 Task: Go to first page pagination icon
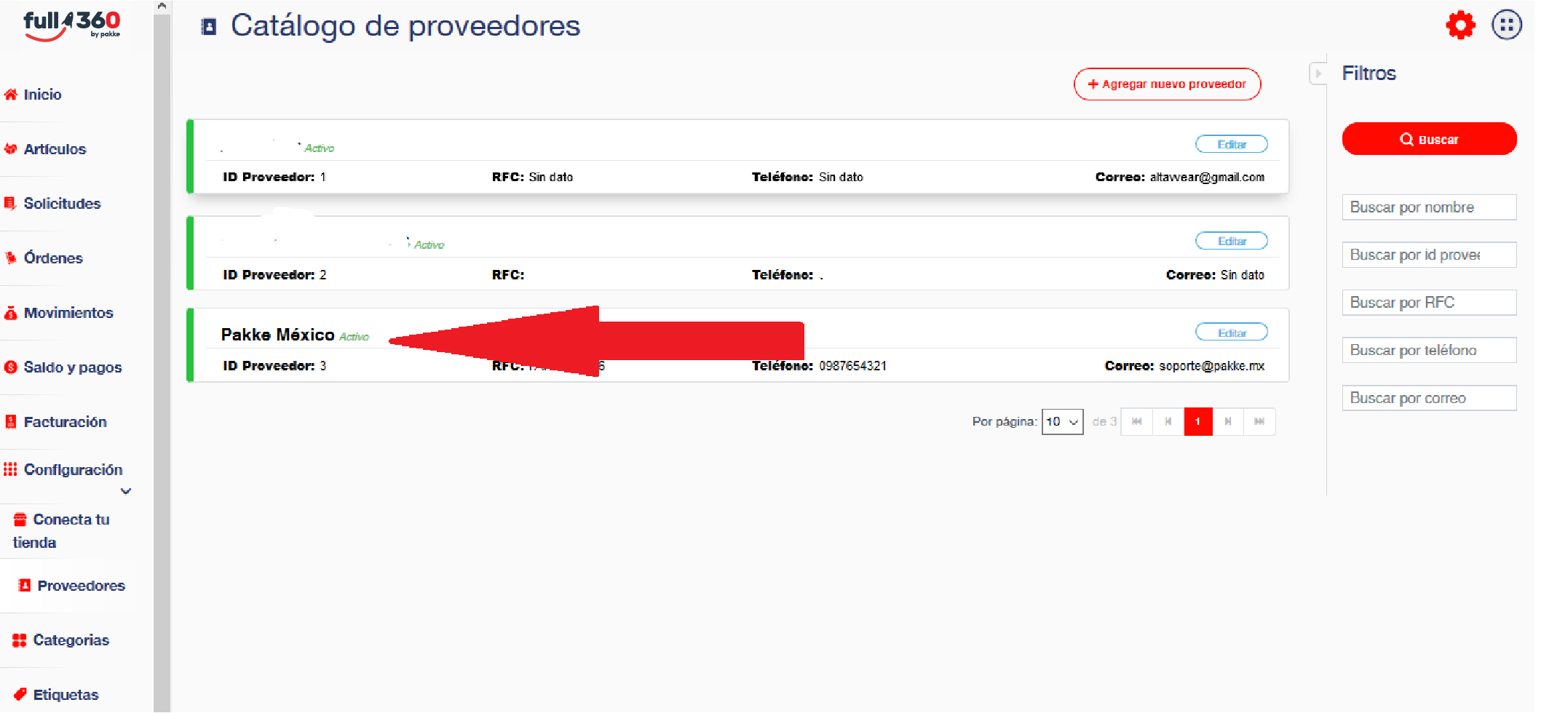1136,422
